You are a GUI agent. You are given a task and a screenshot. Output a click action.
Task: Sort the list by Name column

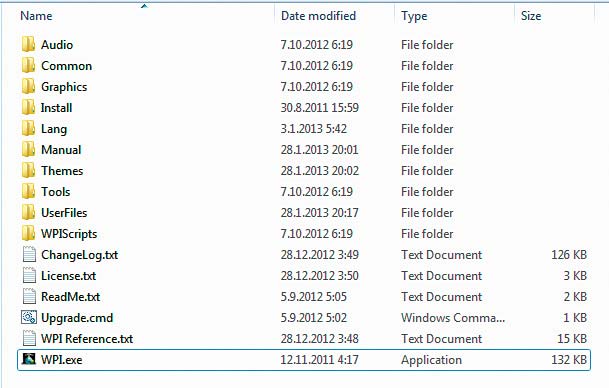point(36,16)
